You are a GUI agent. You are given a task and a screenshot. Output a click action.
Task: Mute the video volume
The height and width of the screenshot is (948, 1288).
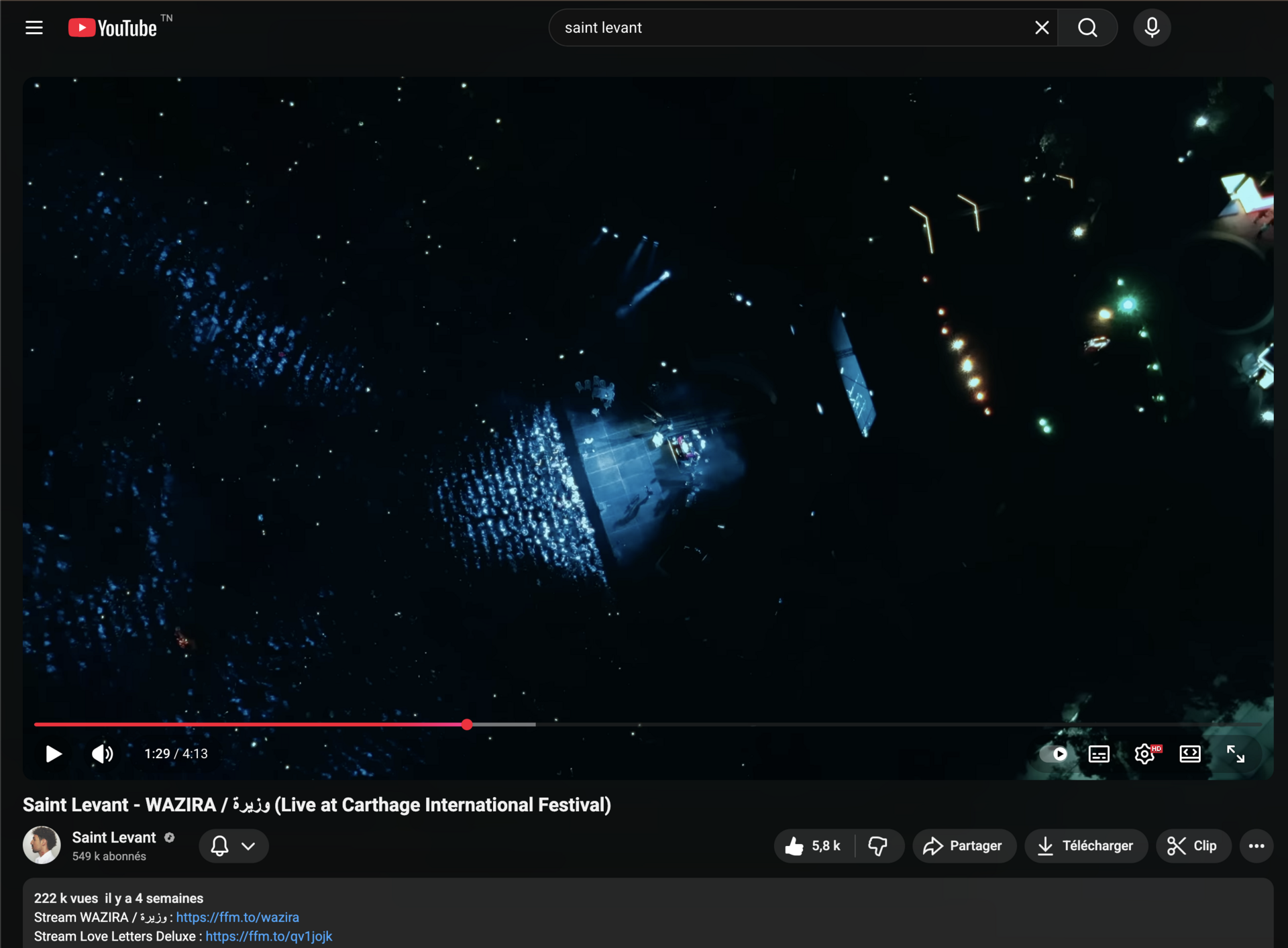coord(102,753)
